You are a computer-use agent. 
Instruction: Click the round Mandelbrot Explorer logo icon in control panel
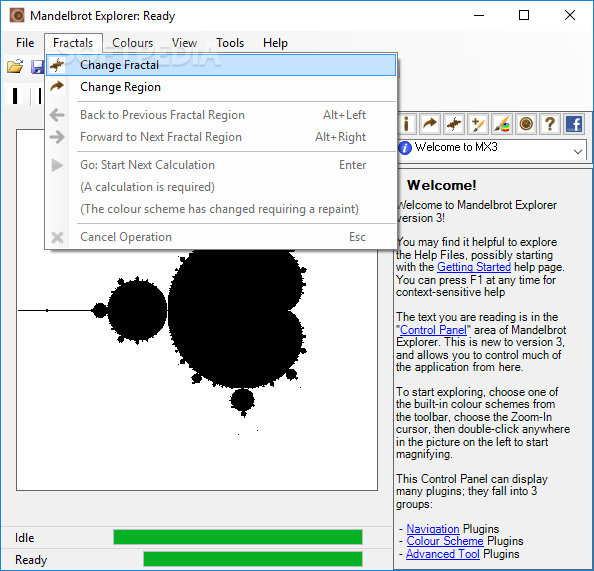526,124
